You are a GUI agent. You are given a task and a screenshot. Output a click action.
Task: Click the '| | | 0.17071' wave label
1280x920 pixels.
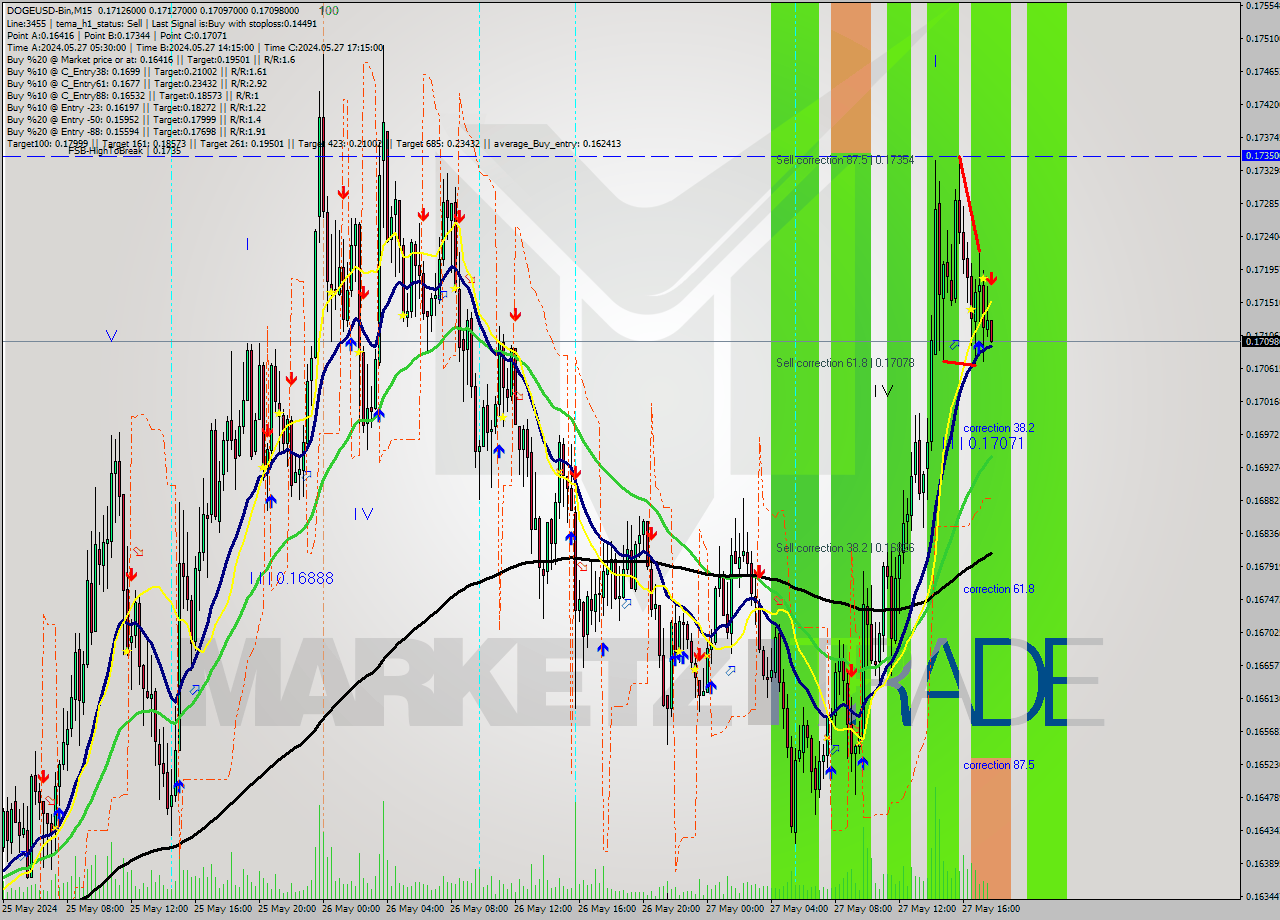click(985, 443)
